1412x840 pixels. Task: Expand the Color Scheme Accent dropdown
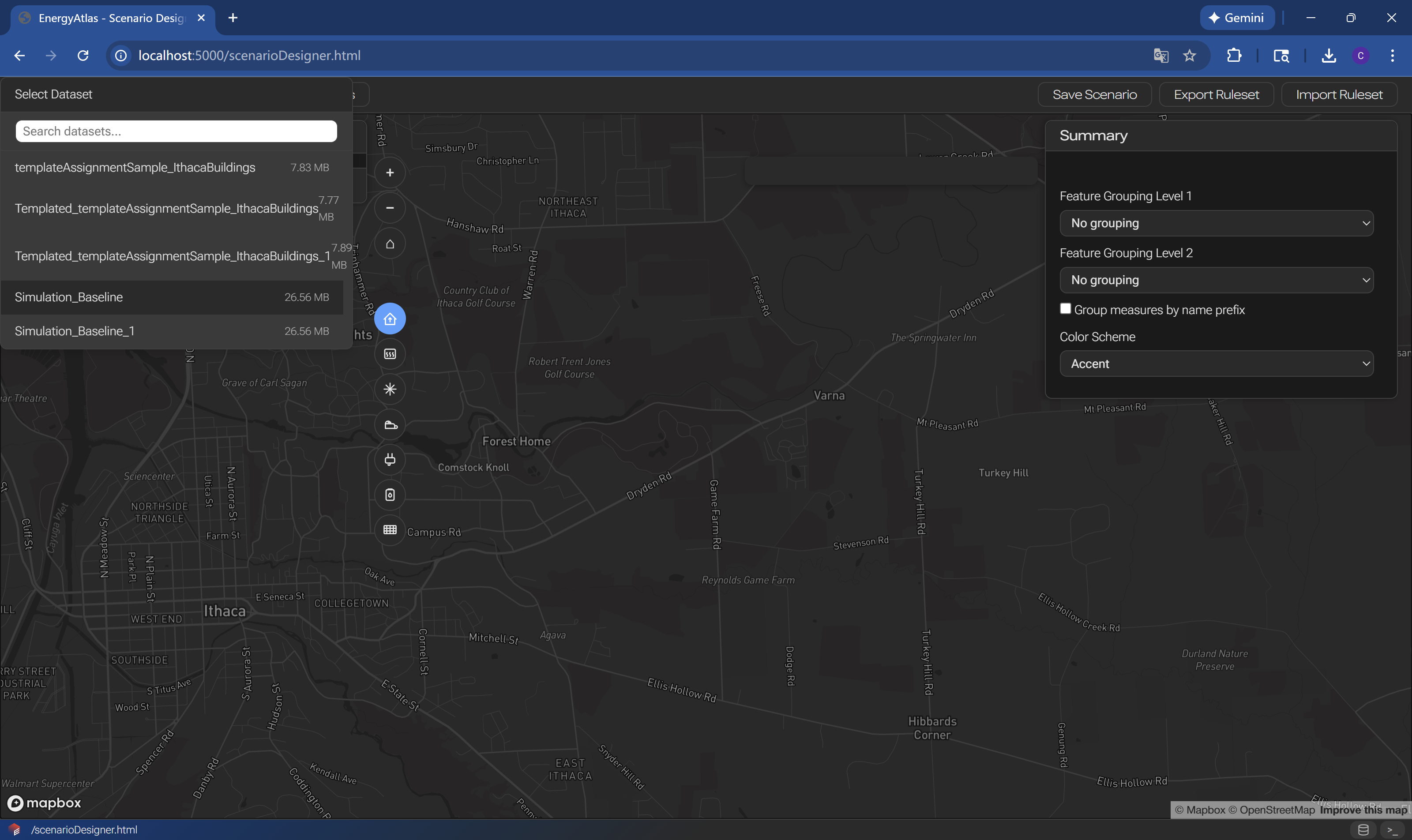click(x=1216, y=364)
